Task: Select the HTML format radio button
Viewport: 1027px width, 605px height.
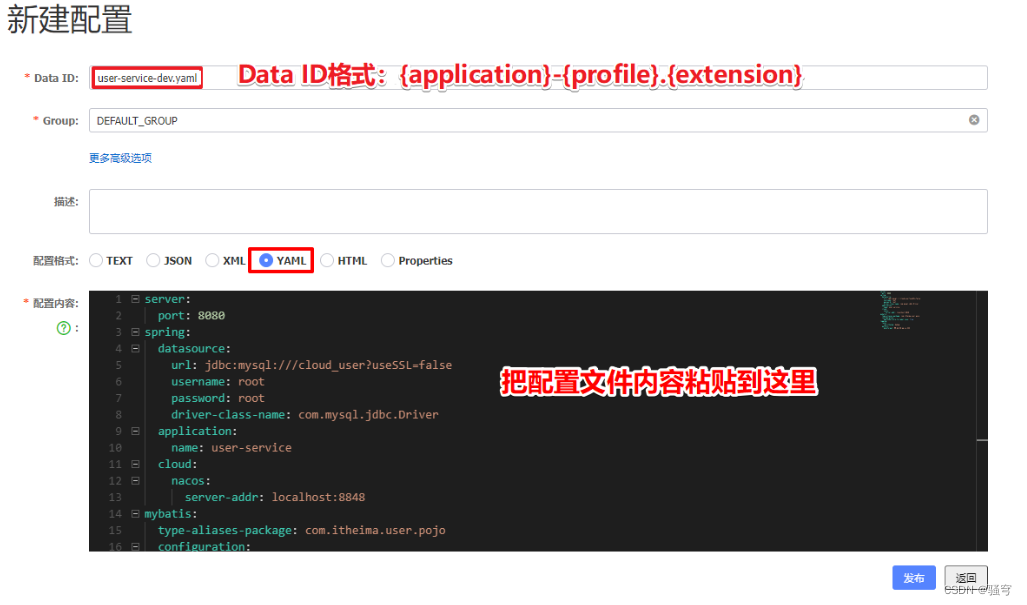Action: pyautogui.click(x=327, y=260)
